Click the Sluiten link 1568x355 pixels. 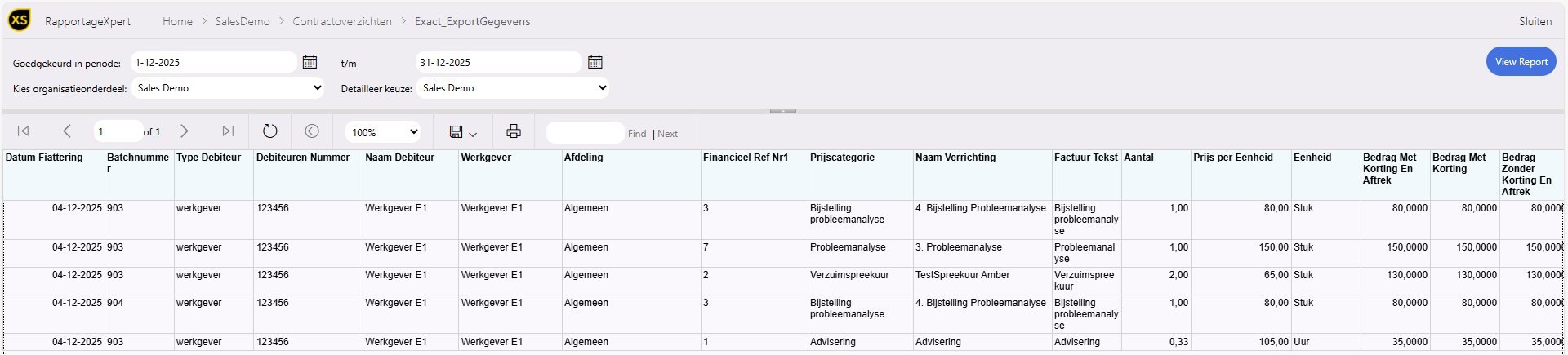(x=1535, y=21)
